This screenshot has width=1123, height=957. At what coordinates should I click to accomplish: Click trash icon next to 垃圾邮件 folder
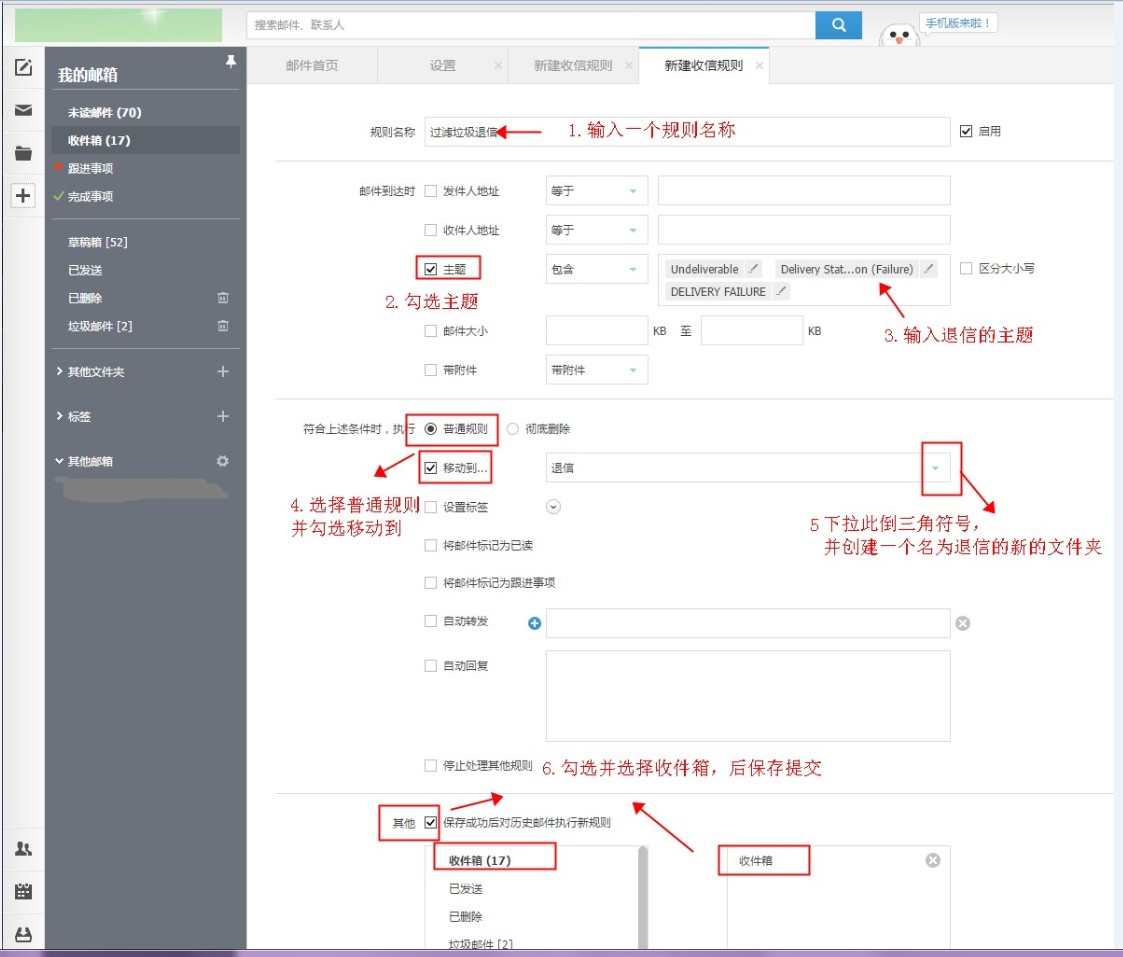point(223,326)
